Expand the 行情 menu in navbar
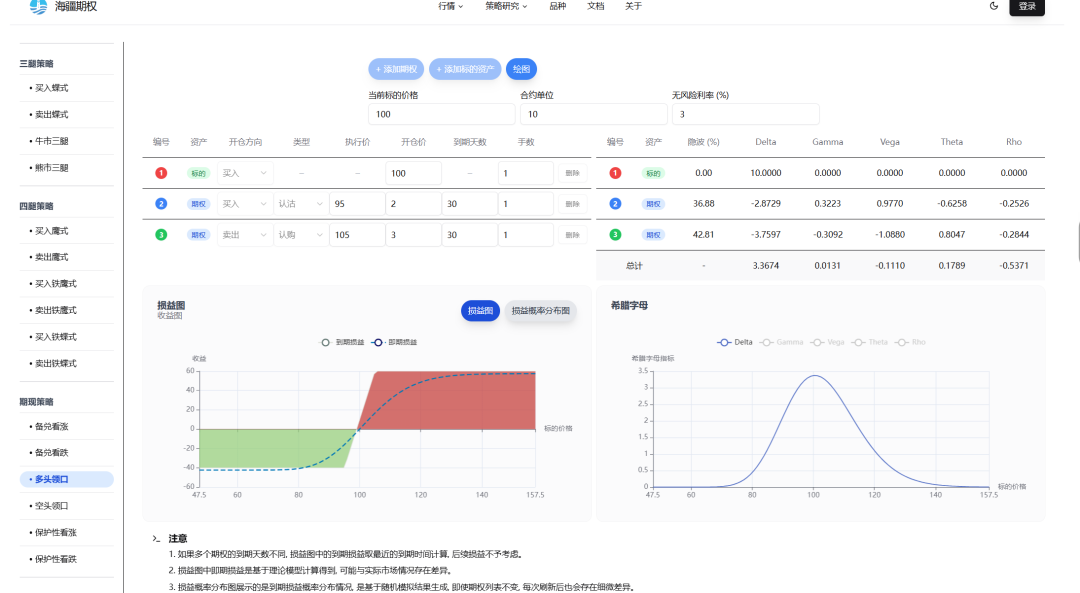 [x=450, y=6]
